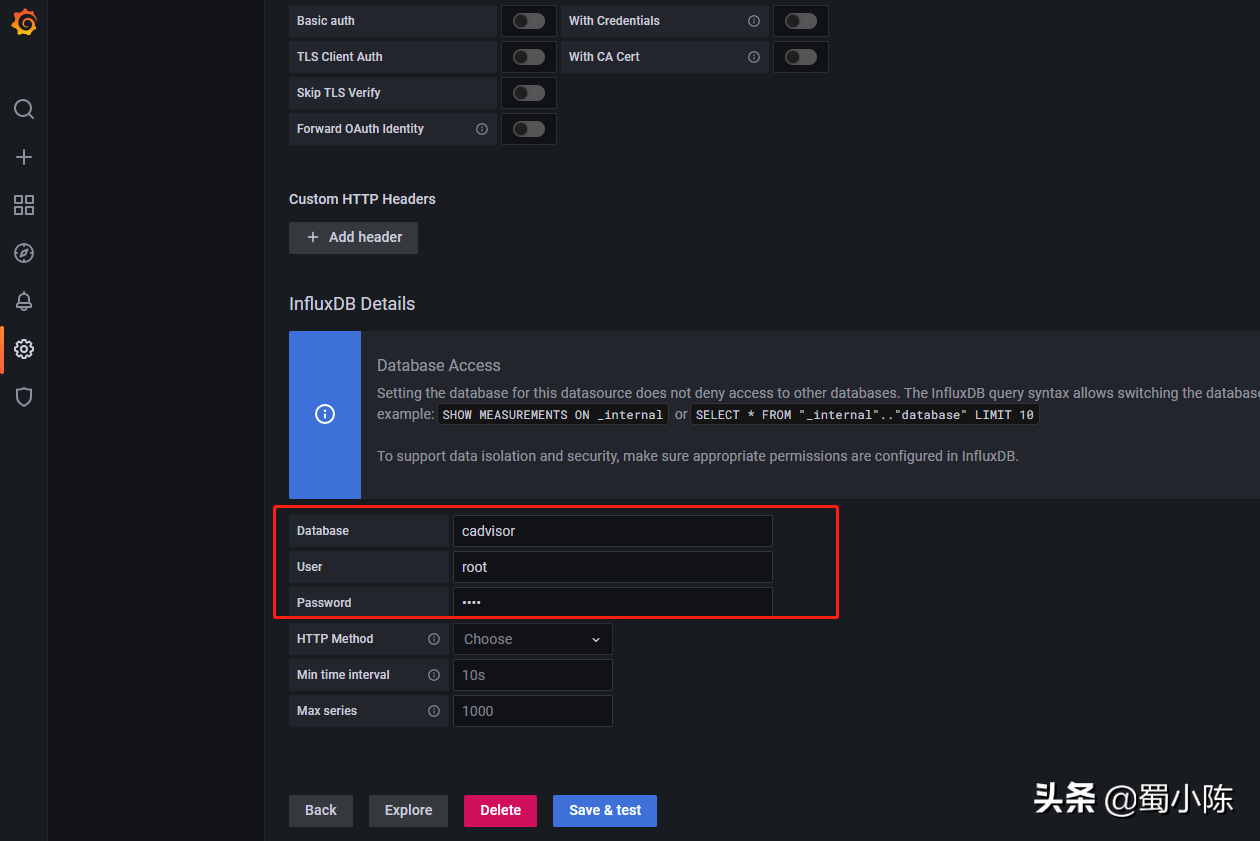The image size is (1260, 841).
Task: Click the Custom HTTP Headers heading
Action: [362, 199]
